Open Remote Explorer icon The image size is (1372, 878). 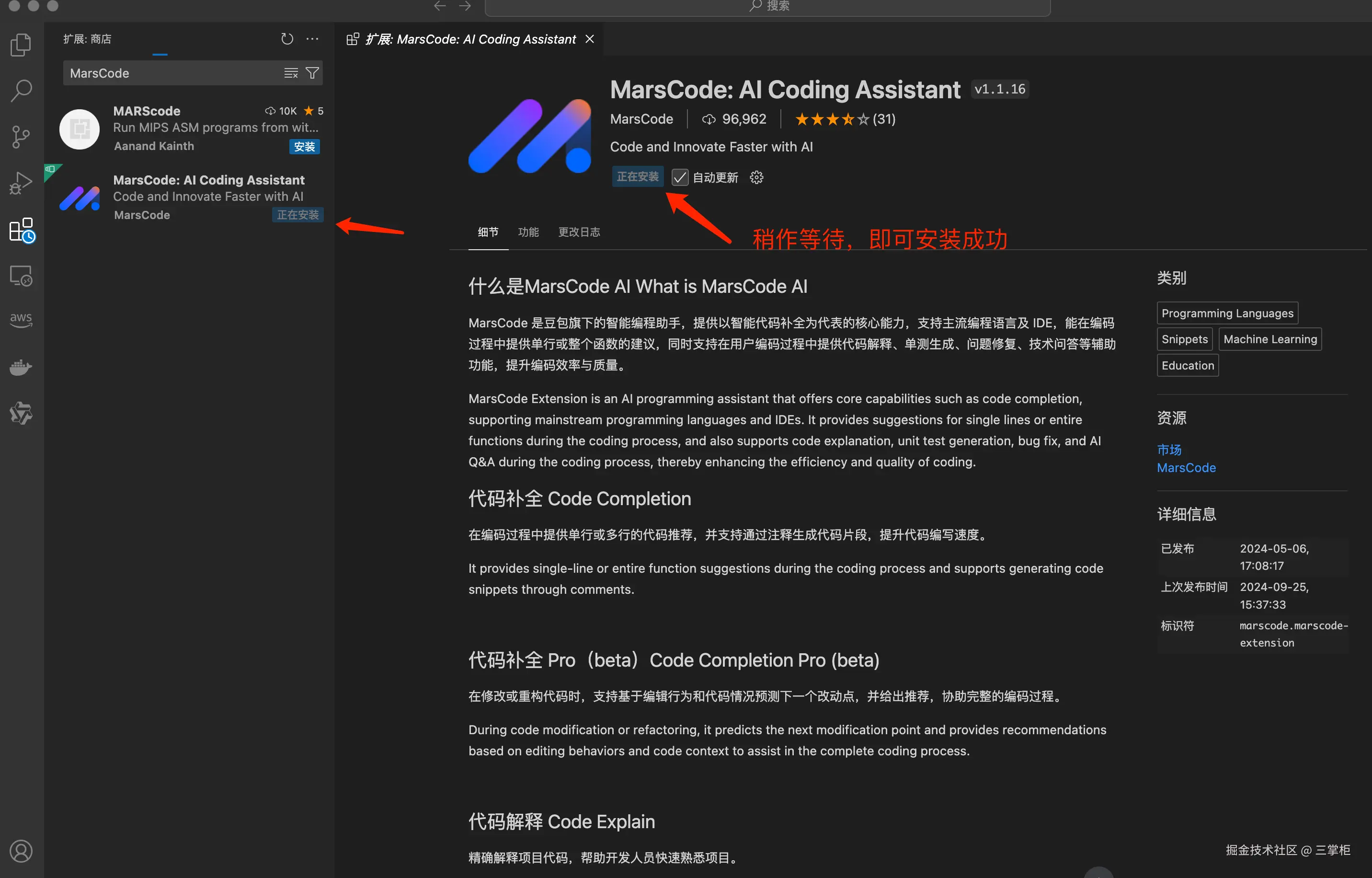21,277
